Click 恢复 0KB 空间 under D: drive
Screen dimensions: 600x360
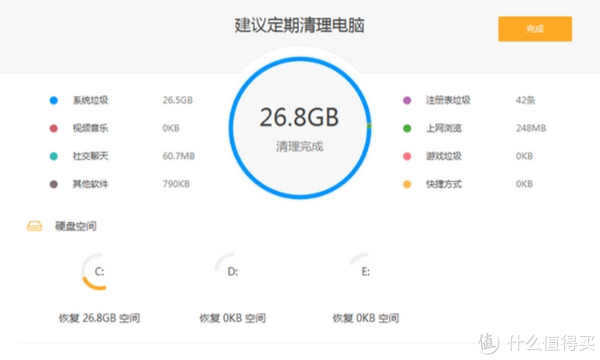tap(233, 318)
